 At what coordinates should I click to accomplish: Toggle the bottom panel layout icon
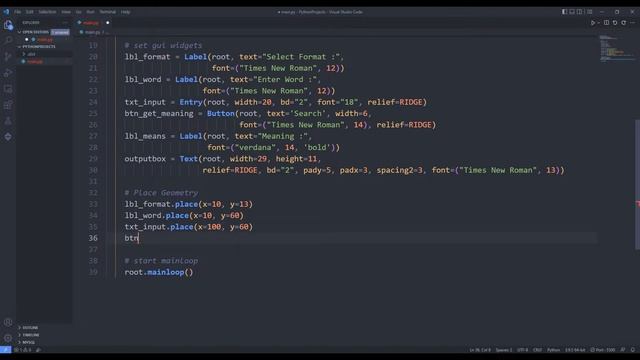click(572, 12)
